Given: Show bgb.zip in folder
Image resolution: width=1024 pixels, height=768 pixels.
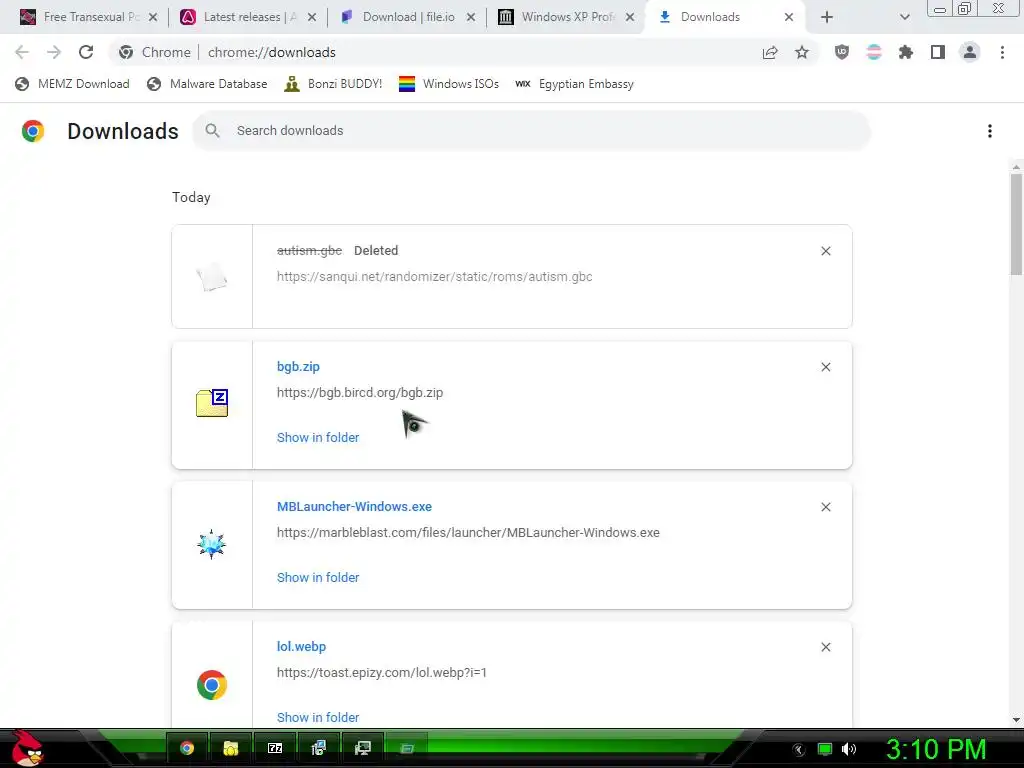Looking at the screenshot, I should 317,438.
